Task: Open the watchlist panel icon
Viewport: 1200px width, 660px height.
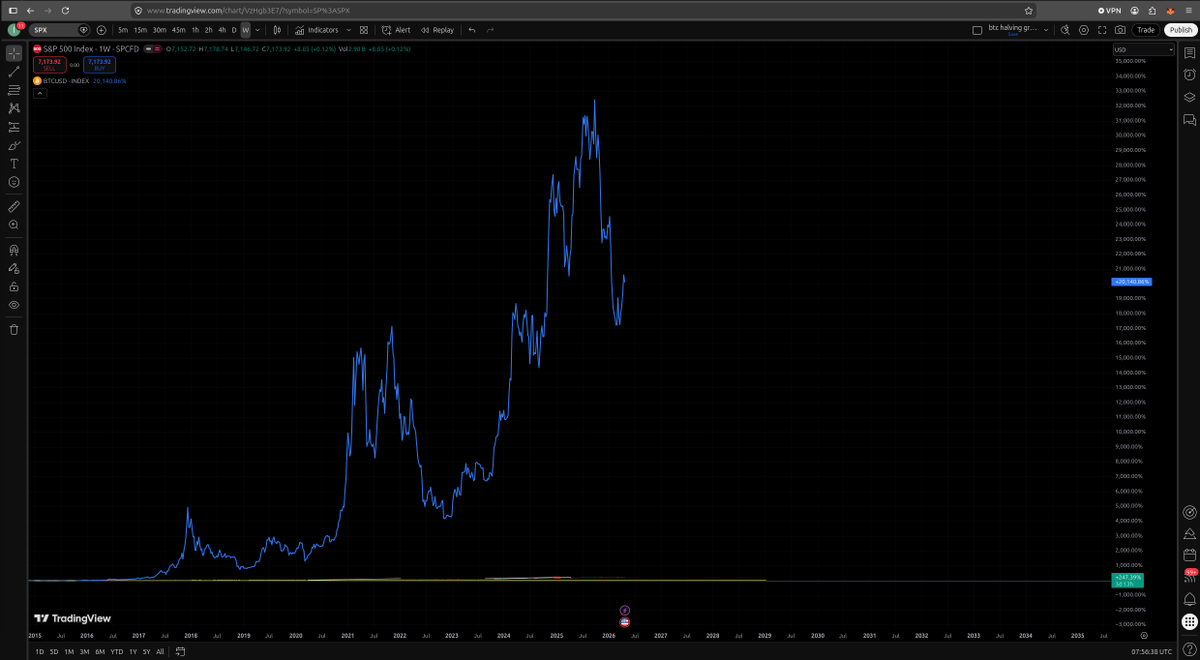Action: click(1189, 53)
